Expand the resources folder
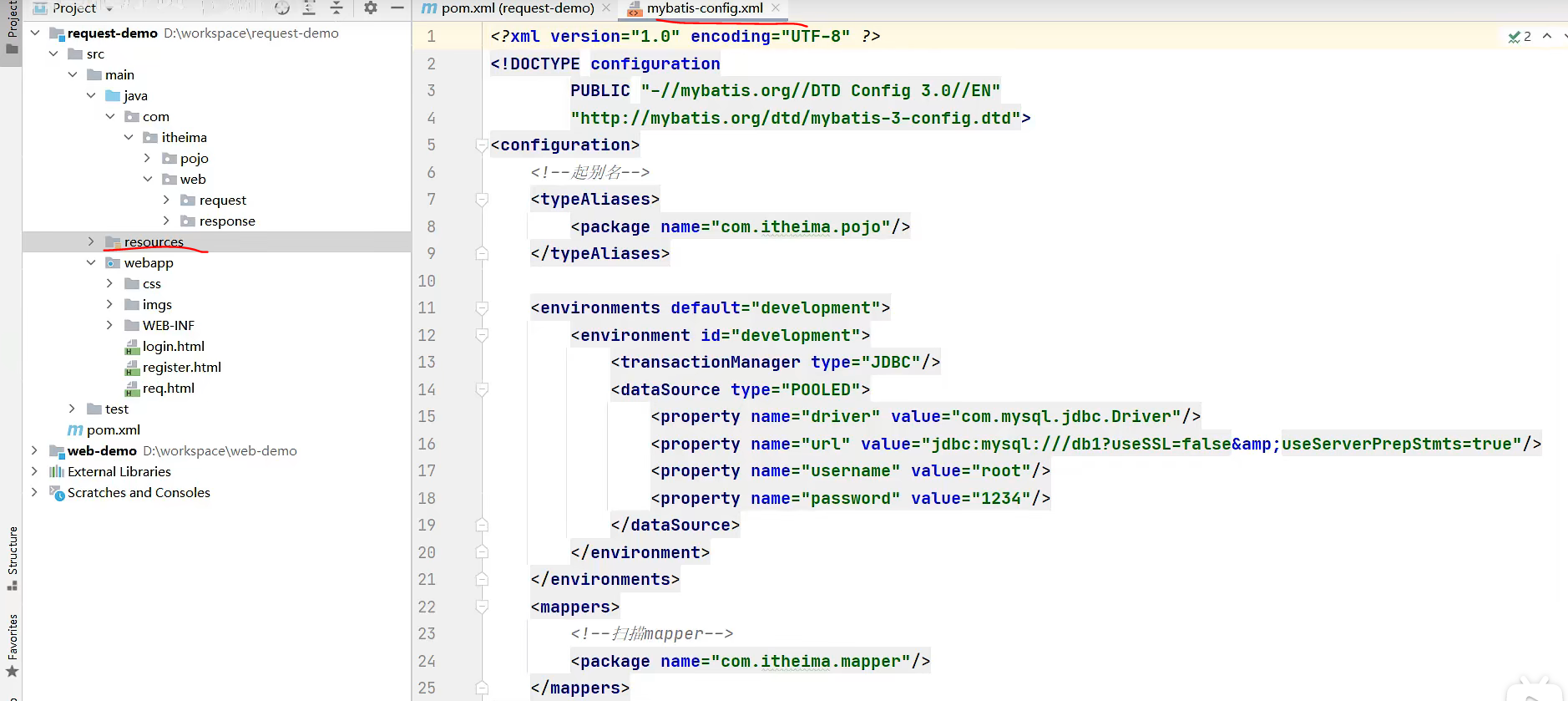 91,241
